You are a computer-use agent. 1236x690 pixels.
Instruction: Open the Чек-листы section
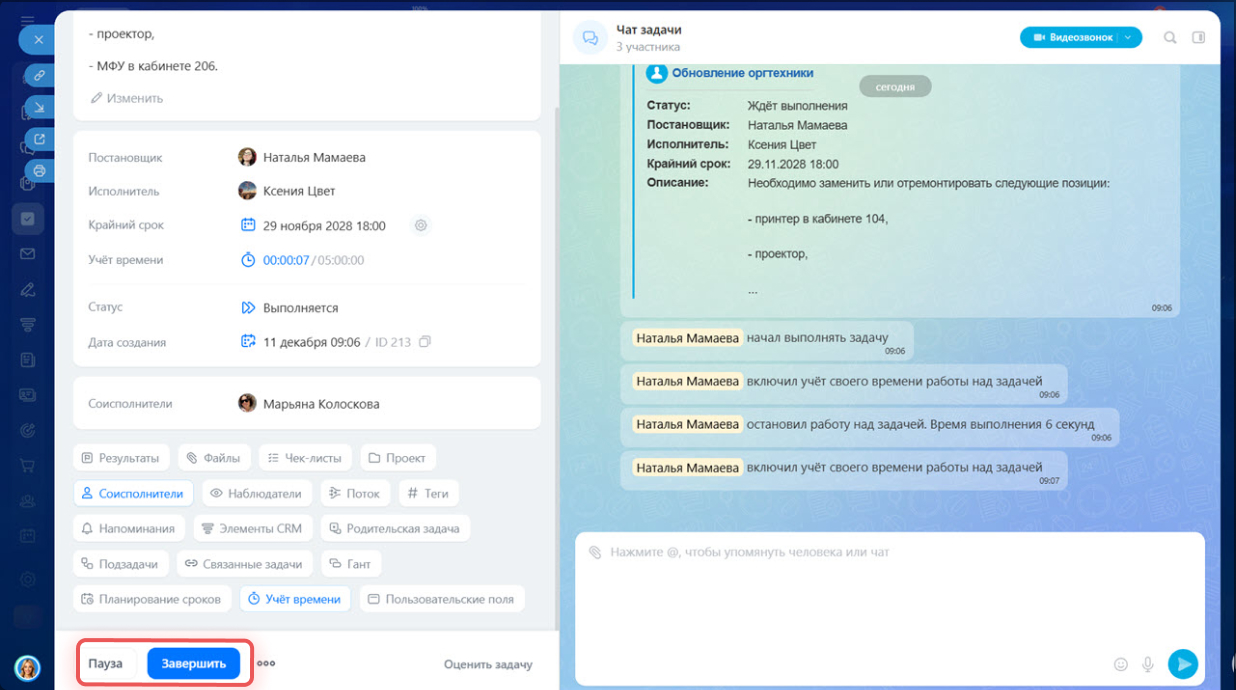[305, 458]
